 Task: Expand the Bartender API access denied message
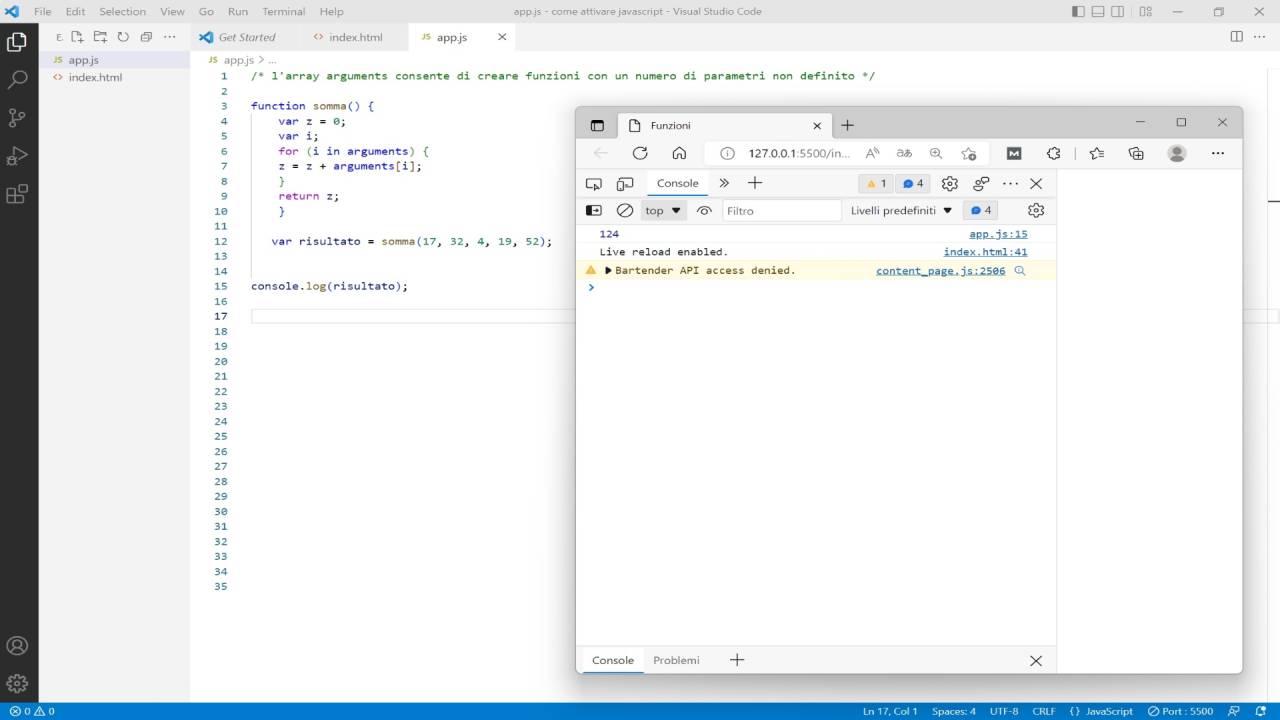[607, 270]
